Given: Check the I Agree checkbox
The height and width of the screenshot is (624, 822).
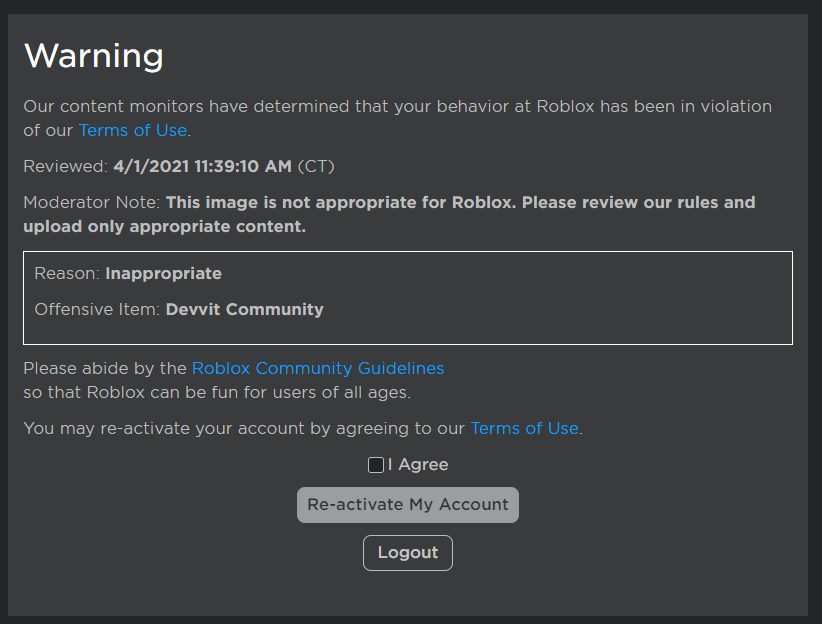Looking at the screenshot, I should click(376, 465).
